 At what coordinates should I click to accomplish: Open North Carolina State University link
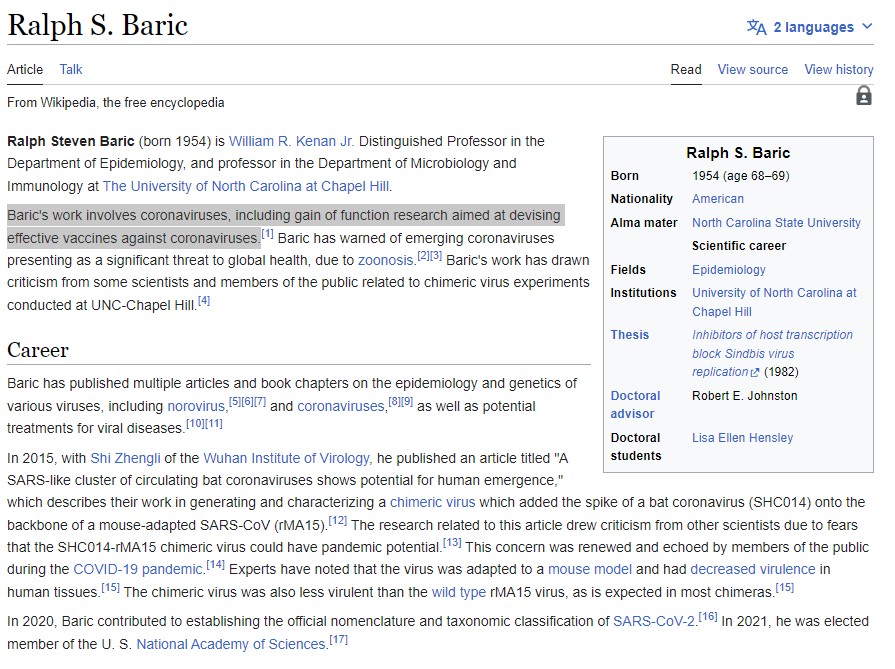[x=776, y=223]
